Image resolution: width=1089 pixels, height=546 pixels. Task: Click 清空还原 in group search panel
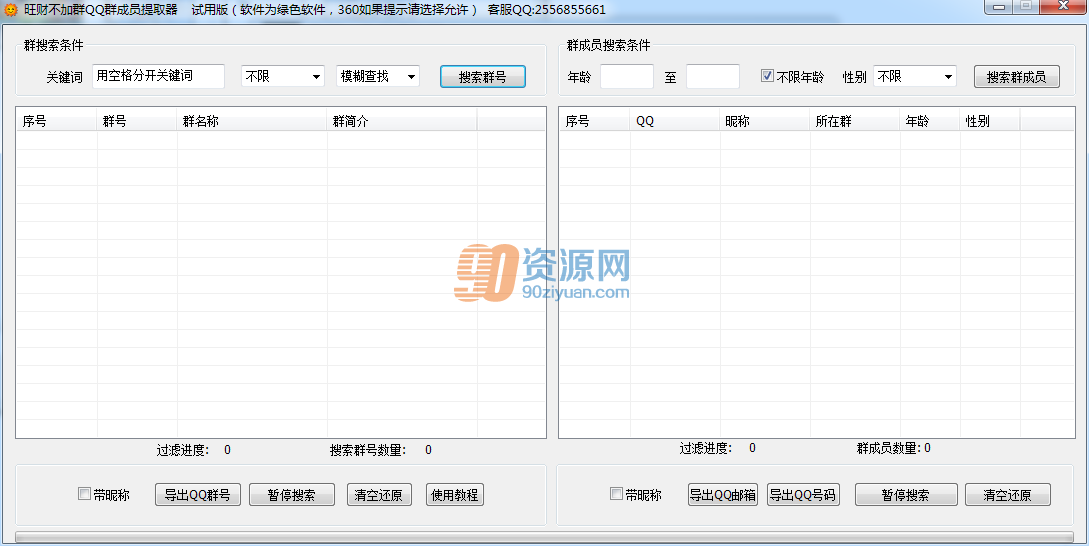click(x=379, y=495)
